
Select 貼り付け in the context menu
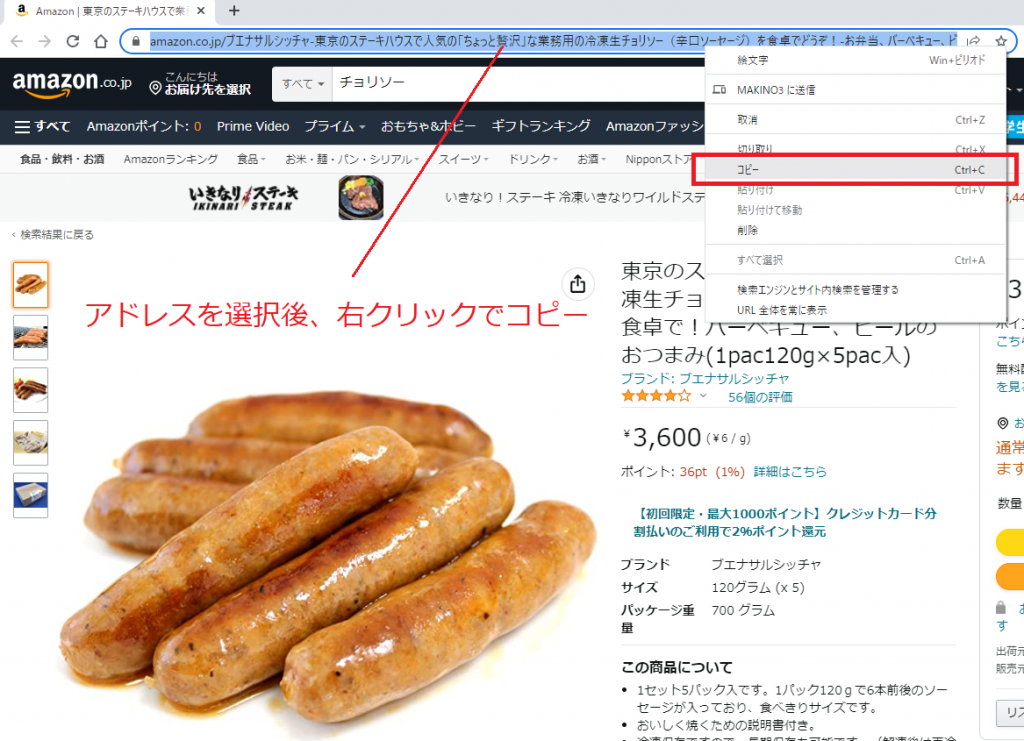pyautogui.click(x=856, y=190)
